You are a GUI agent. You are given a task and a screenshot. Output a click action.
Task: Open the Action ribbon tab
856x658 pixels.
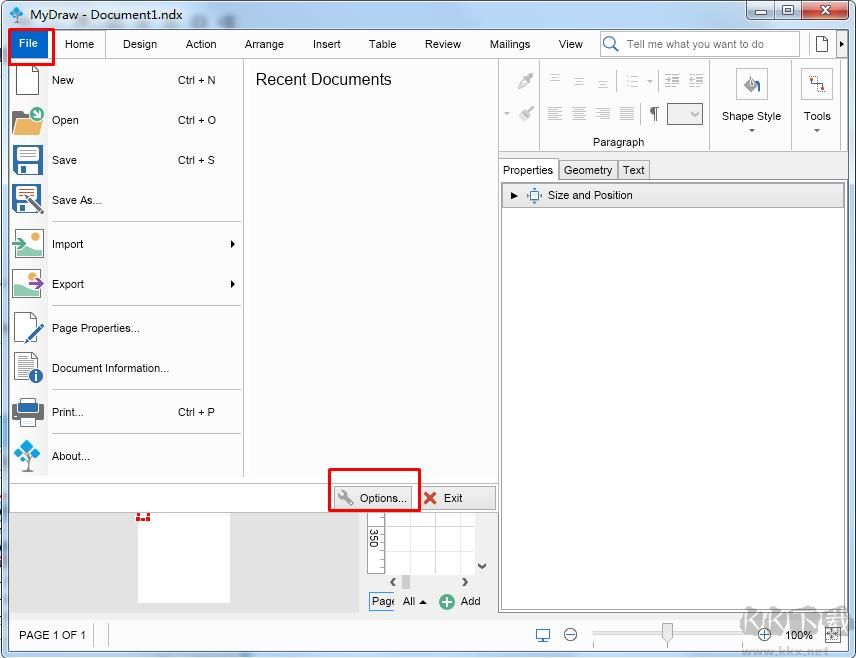[x=201, y=44]
